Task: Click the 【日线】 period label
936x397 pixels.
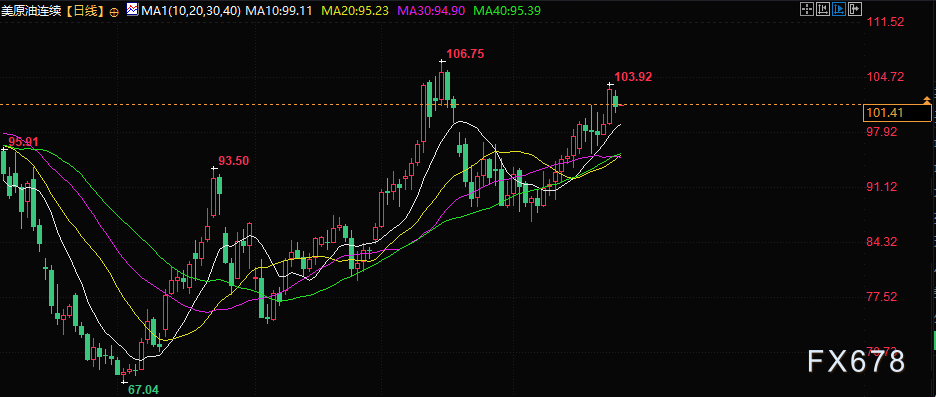Action: click(84, 11)
